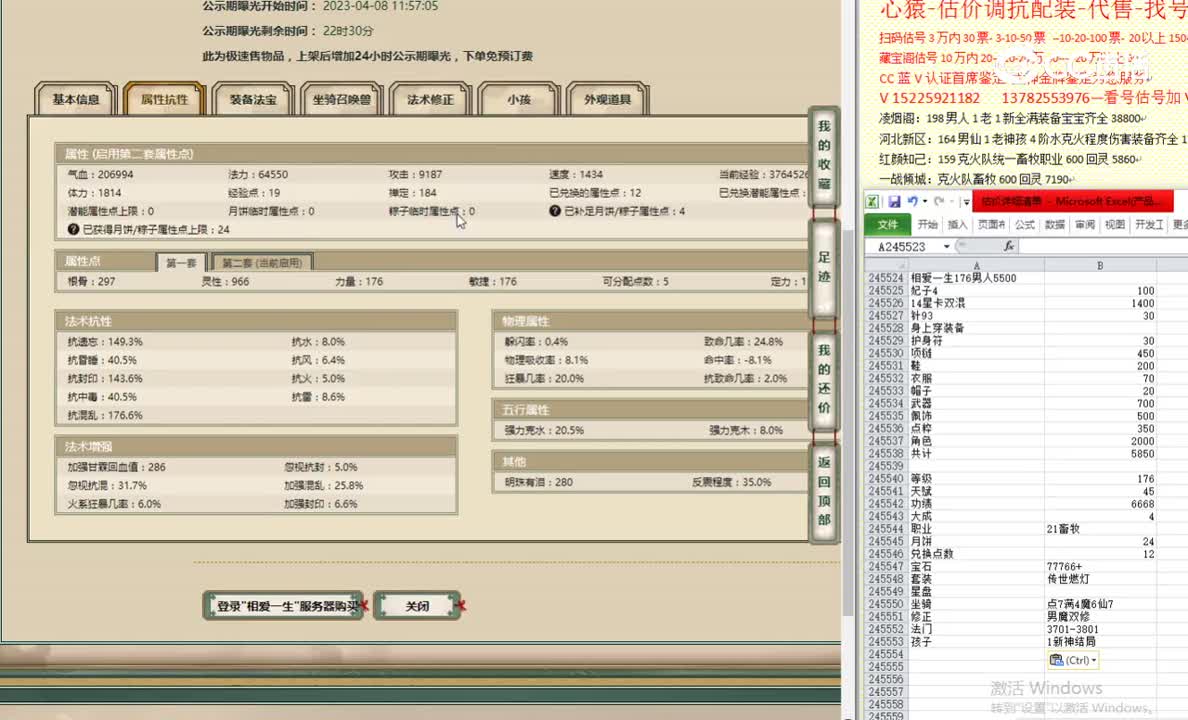Click 返回顶部 side button

824,491
